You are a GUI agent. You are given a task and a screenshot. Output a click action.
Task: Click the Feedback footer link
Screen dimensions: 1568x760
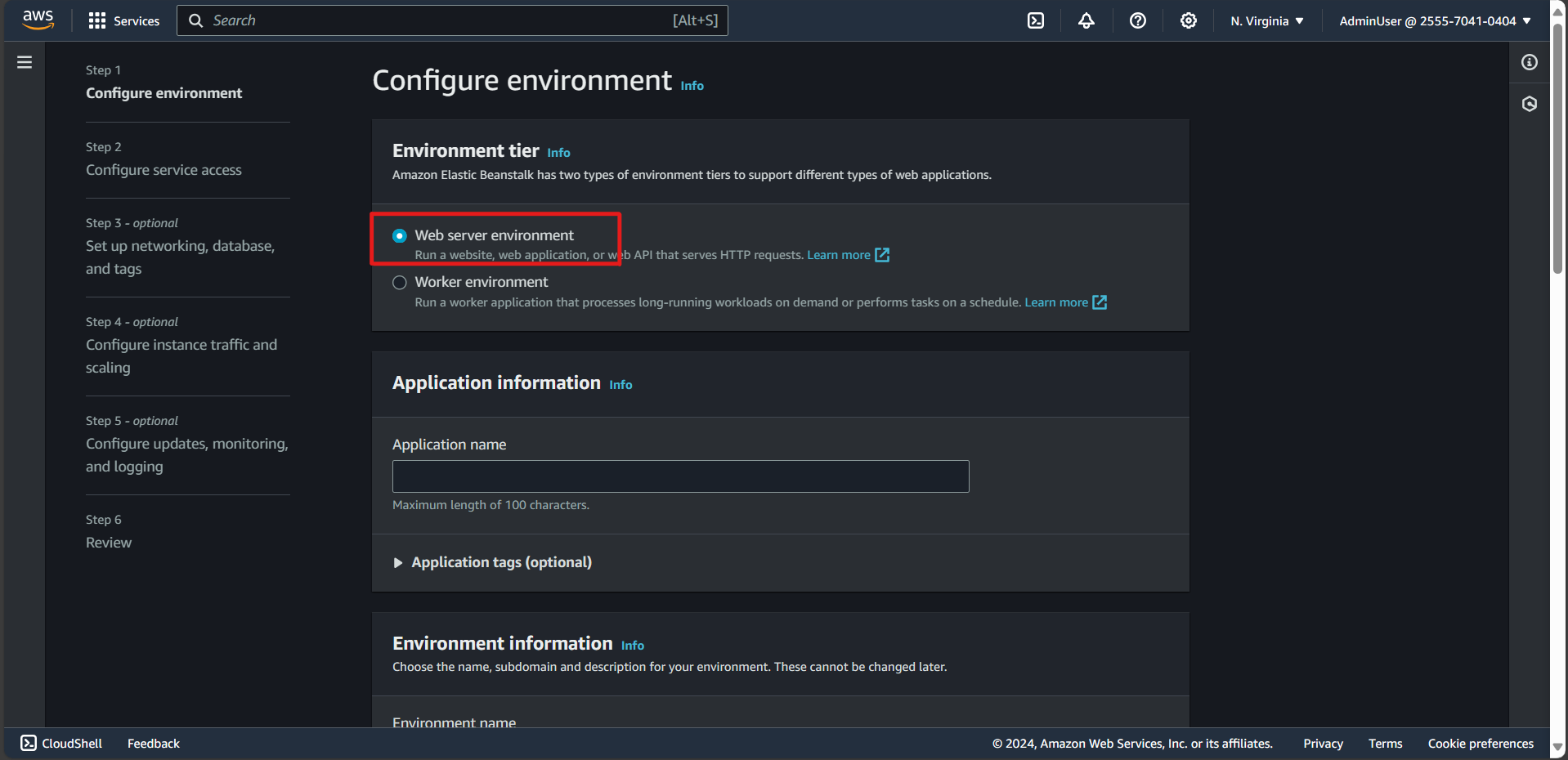point(154,744)
